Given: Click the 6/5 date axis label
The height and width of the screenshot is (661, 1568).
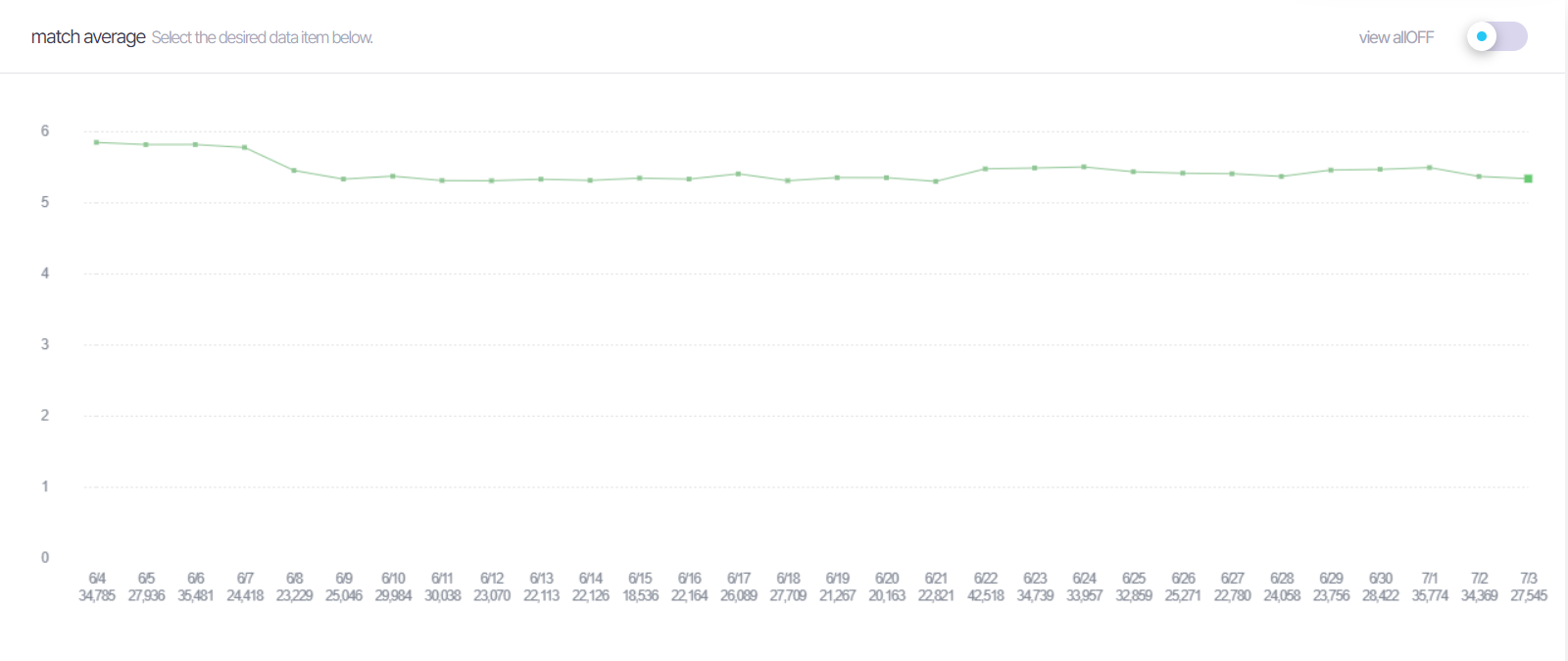Looking at the screenshot, I should coord(146,579).
